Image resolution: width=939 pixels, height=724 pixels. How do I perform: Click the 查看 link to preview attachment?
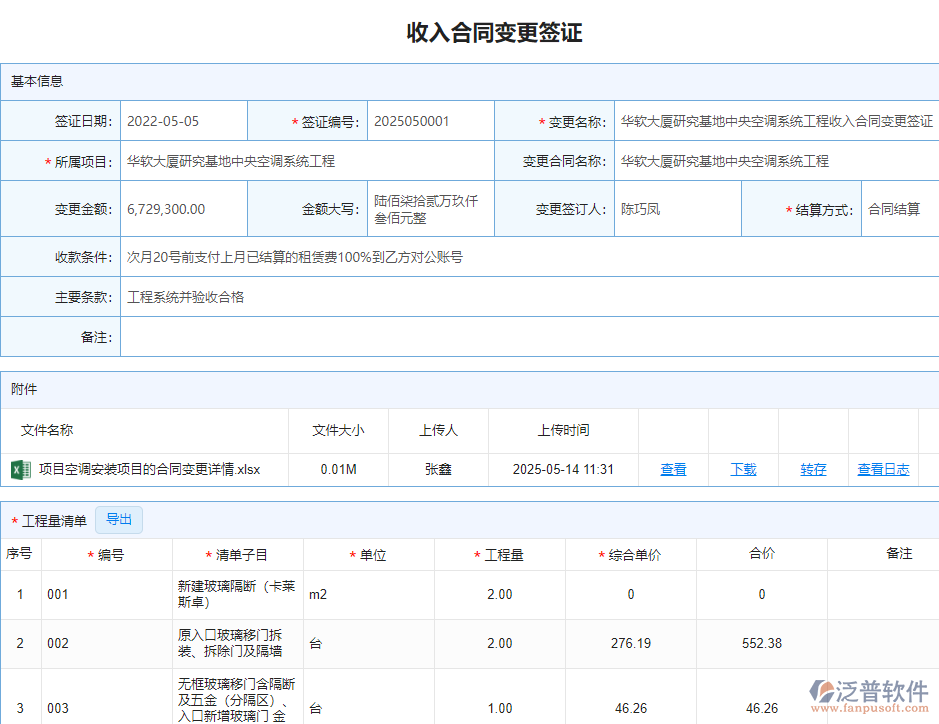[673, 469]
